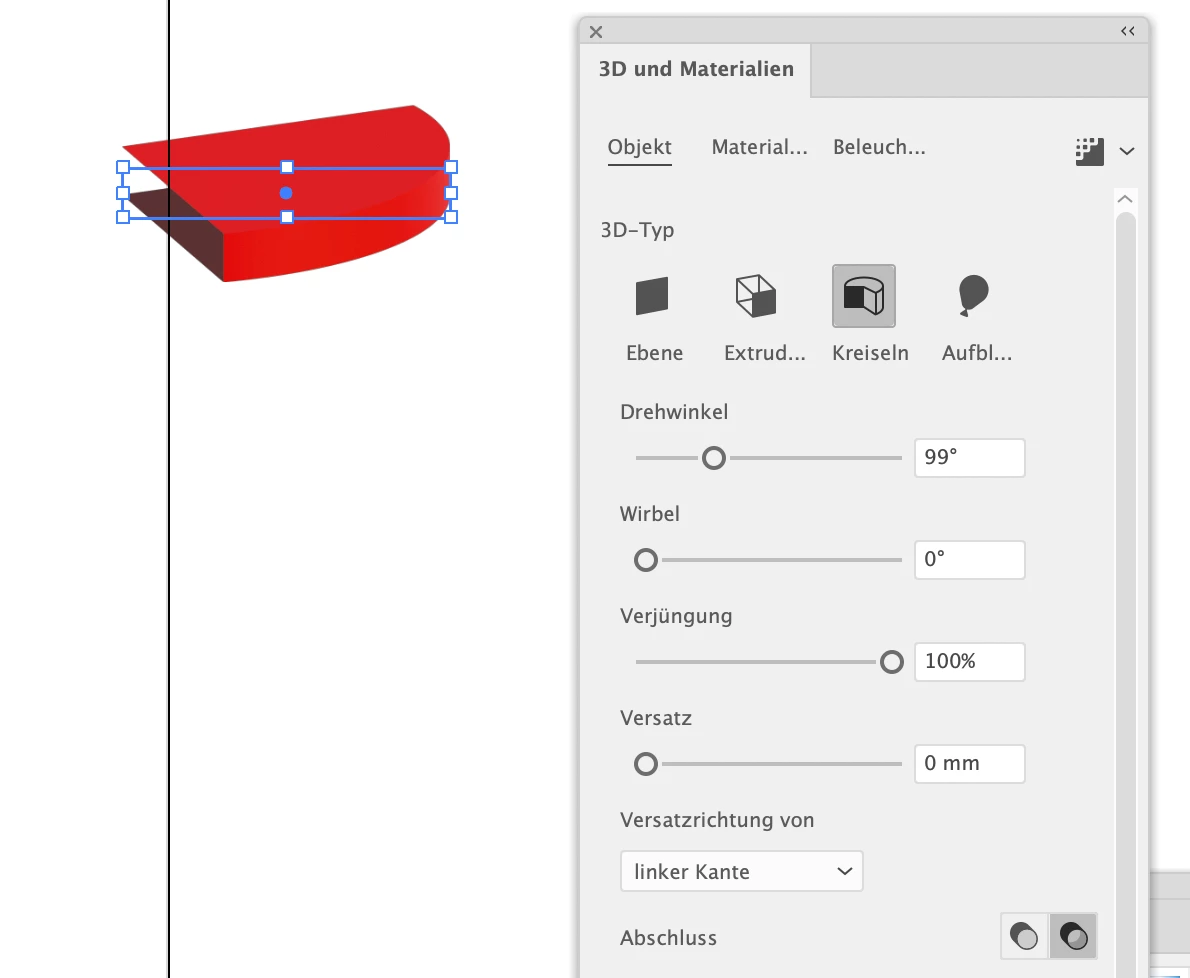Click the bottom-middle selection handle on canvas

pos(287,218)
